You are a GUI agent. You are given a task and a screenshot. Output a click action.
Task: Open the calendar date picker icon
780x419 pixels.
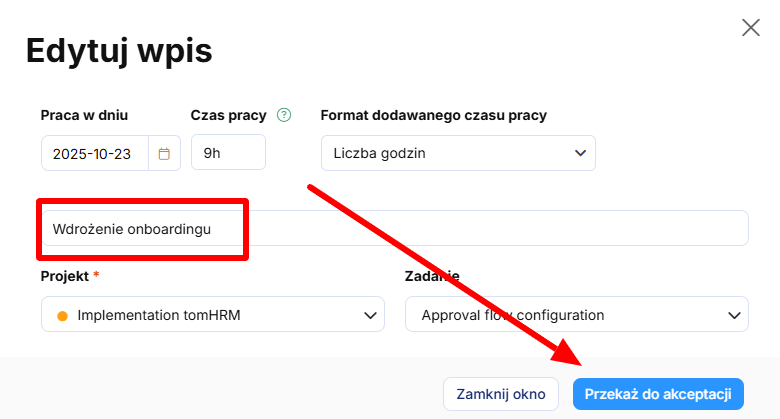coord(164,154)
